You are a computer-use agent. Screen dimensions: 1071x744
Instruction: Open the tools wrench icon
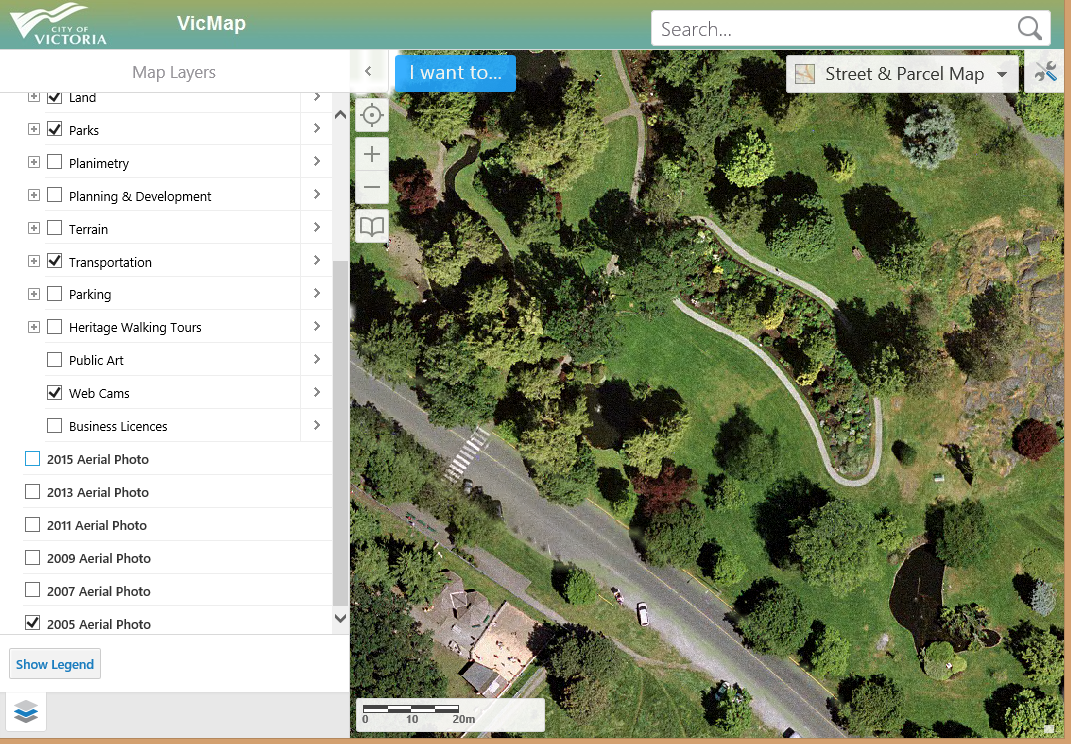click(x=1046, y=72)
